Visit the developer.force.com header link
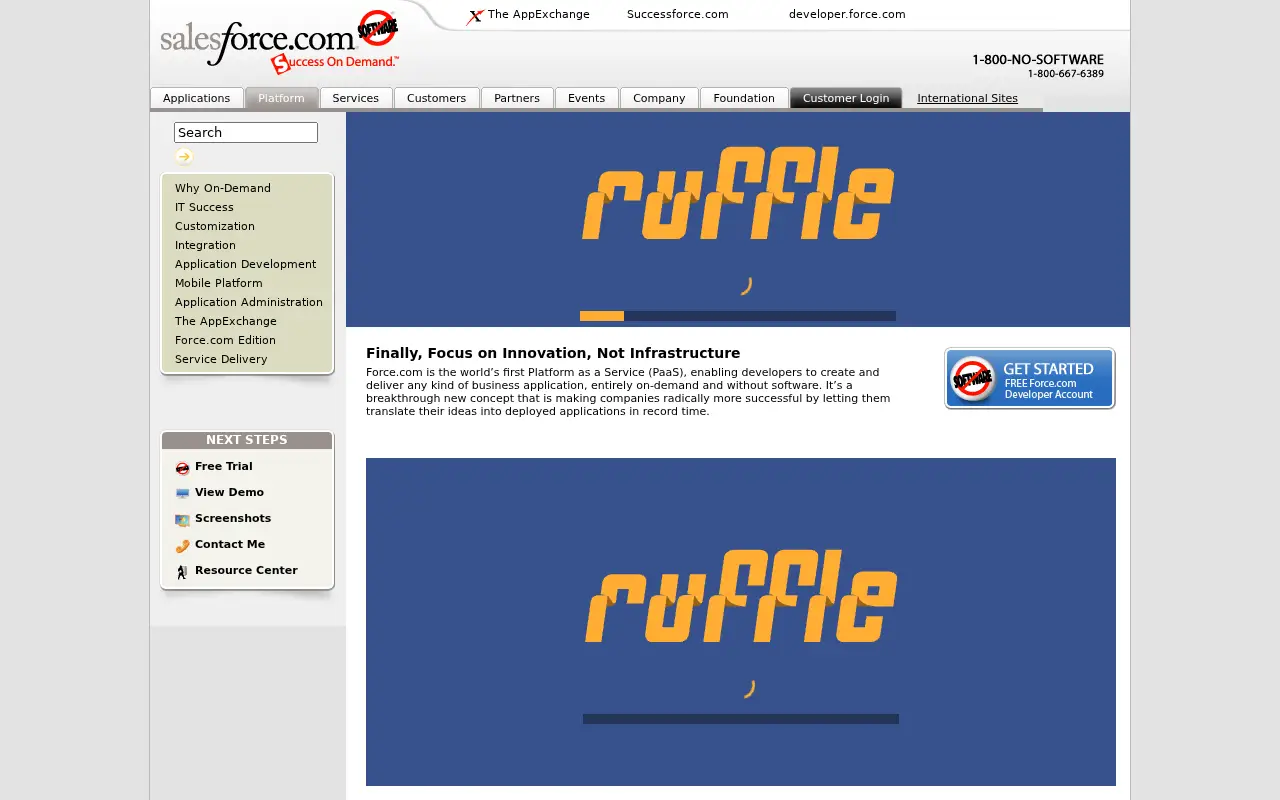 tap(847, 14)
